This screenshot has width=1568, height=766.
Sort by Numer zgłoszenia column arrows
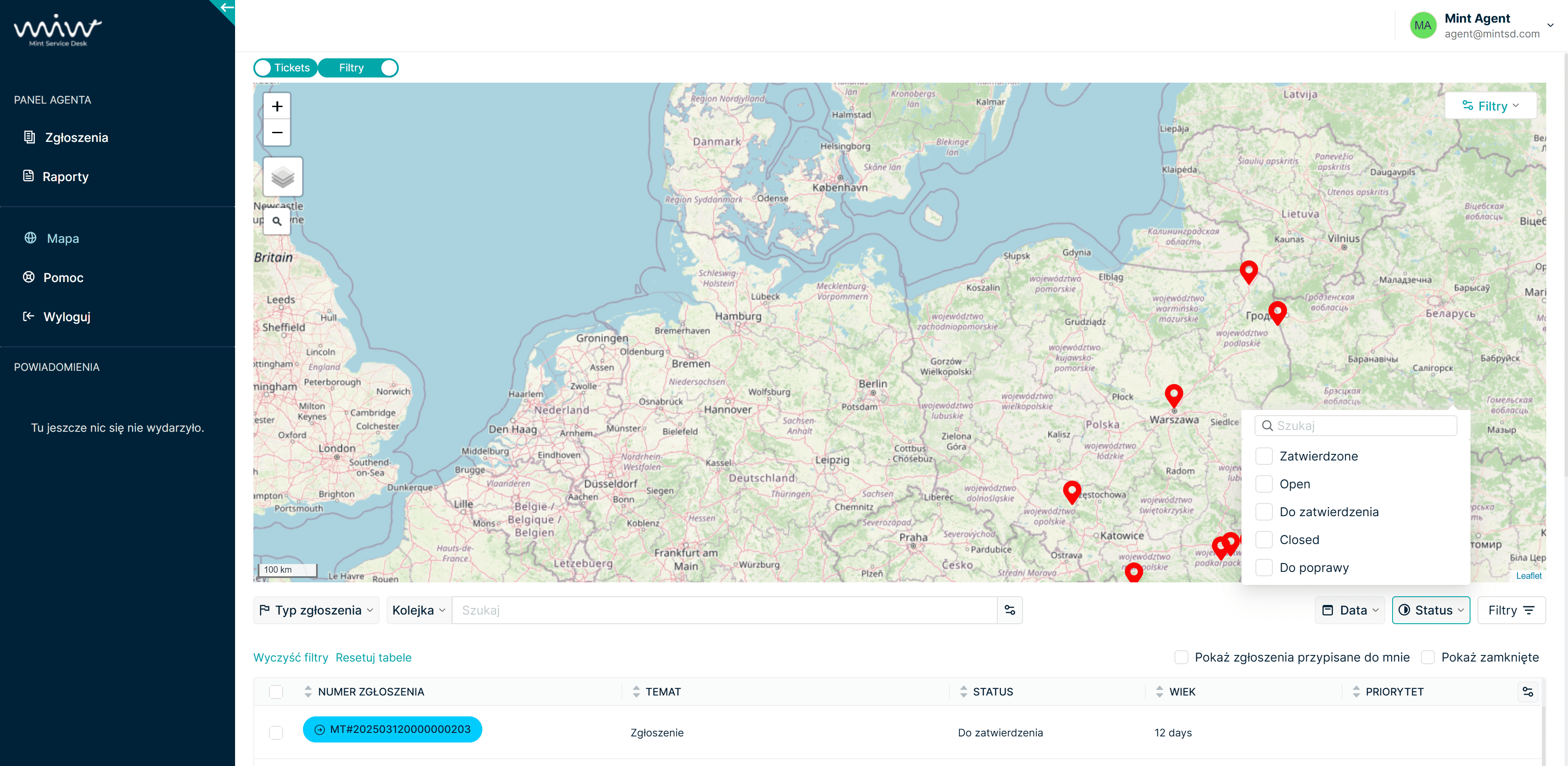tap(308, 692)
